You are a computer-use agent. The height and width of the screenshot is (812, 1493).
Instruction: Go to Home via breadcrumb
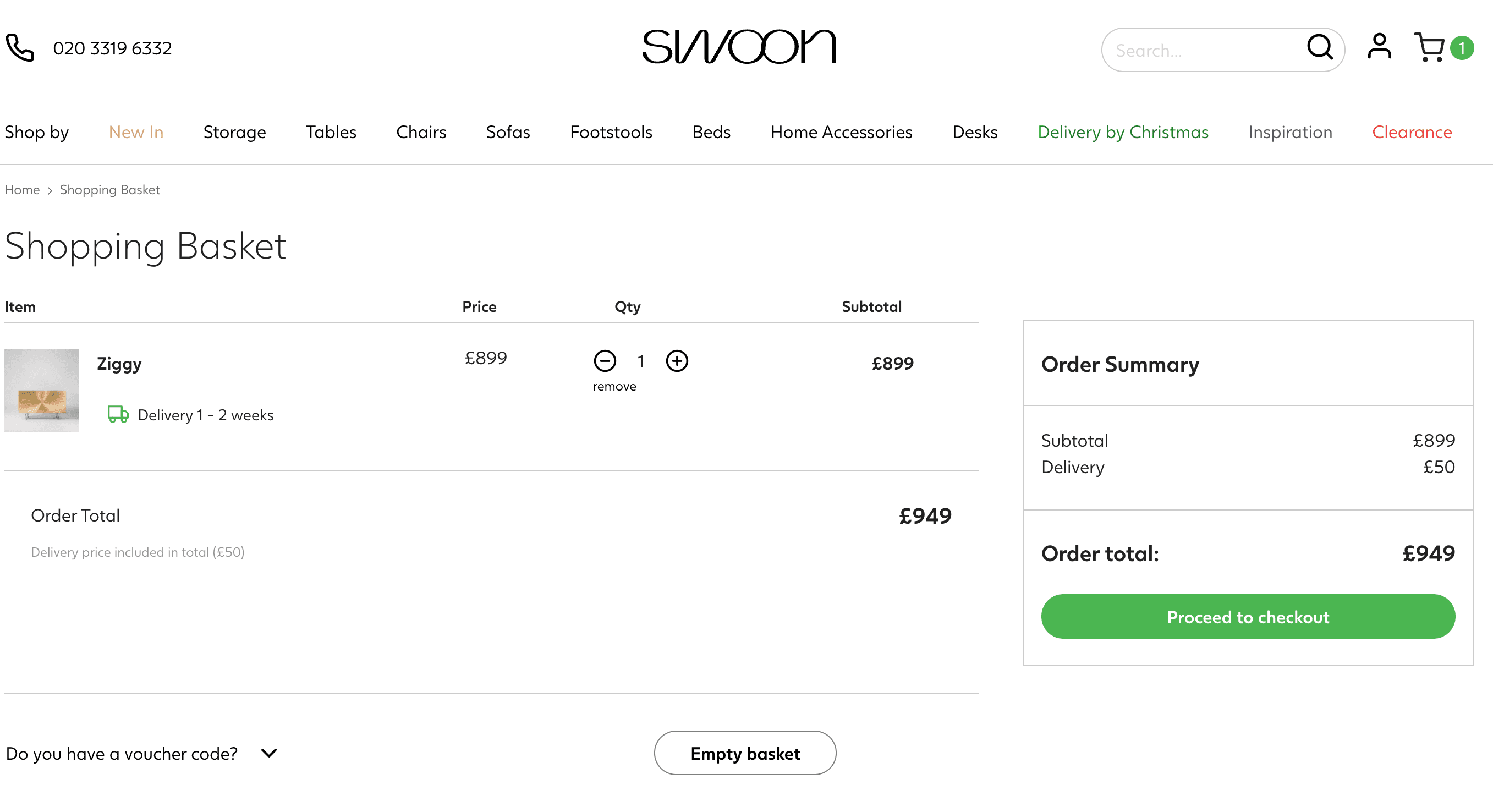[x=22, y=190]
